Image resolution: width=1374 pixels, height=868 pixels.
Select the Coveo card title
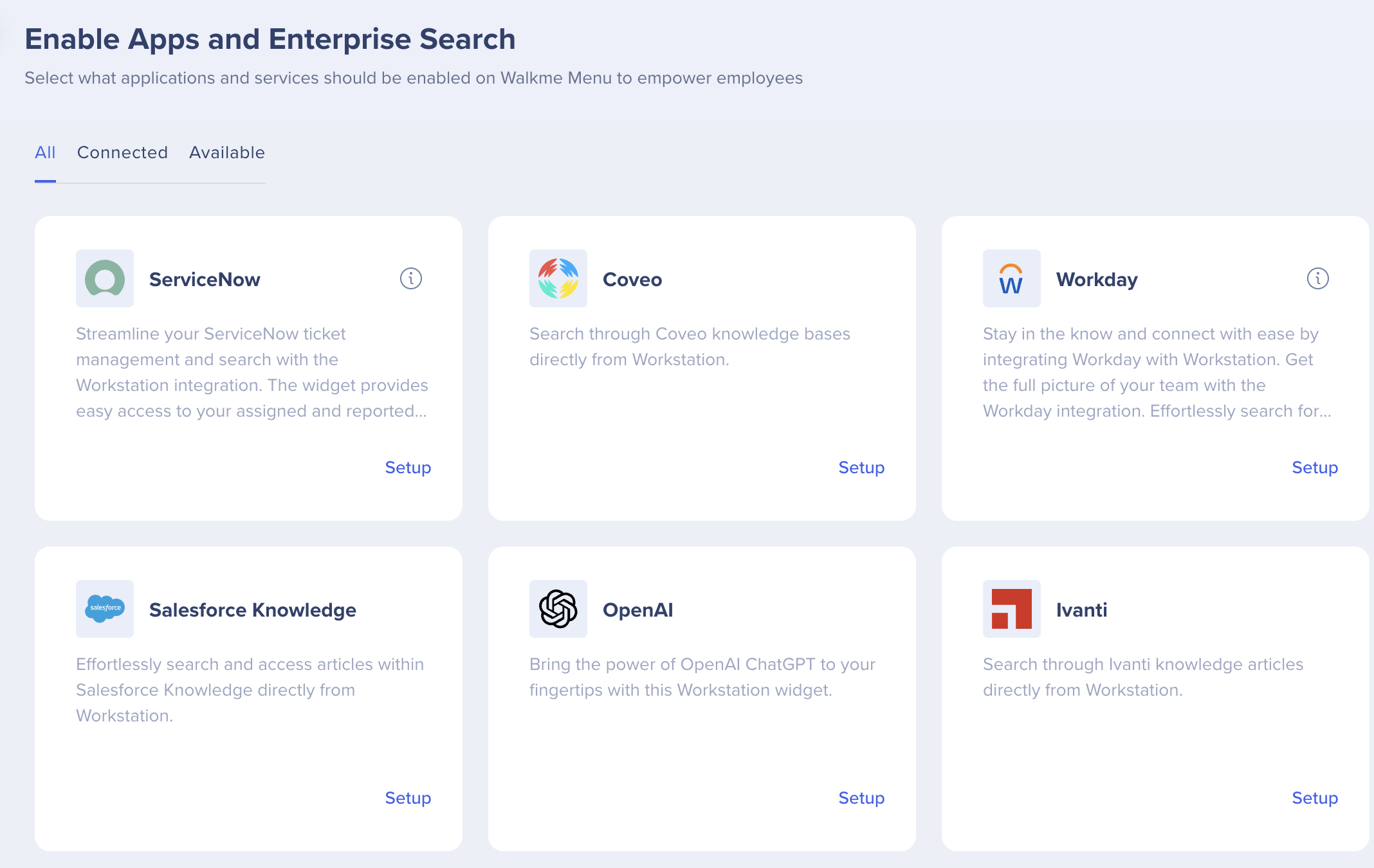[x=632, y=279]
